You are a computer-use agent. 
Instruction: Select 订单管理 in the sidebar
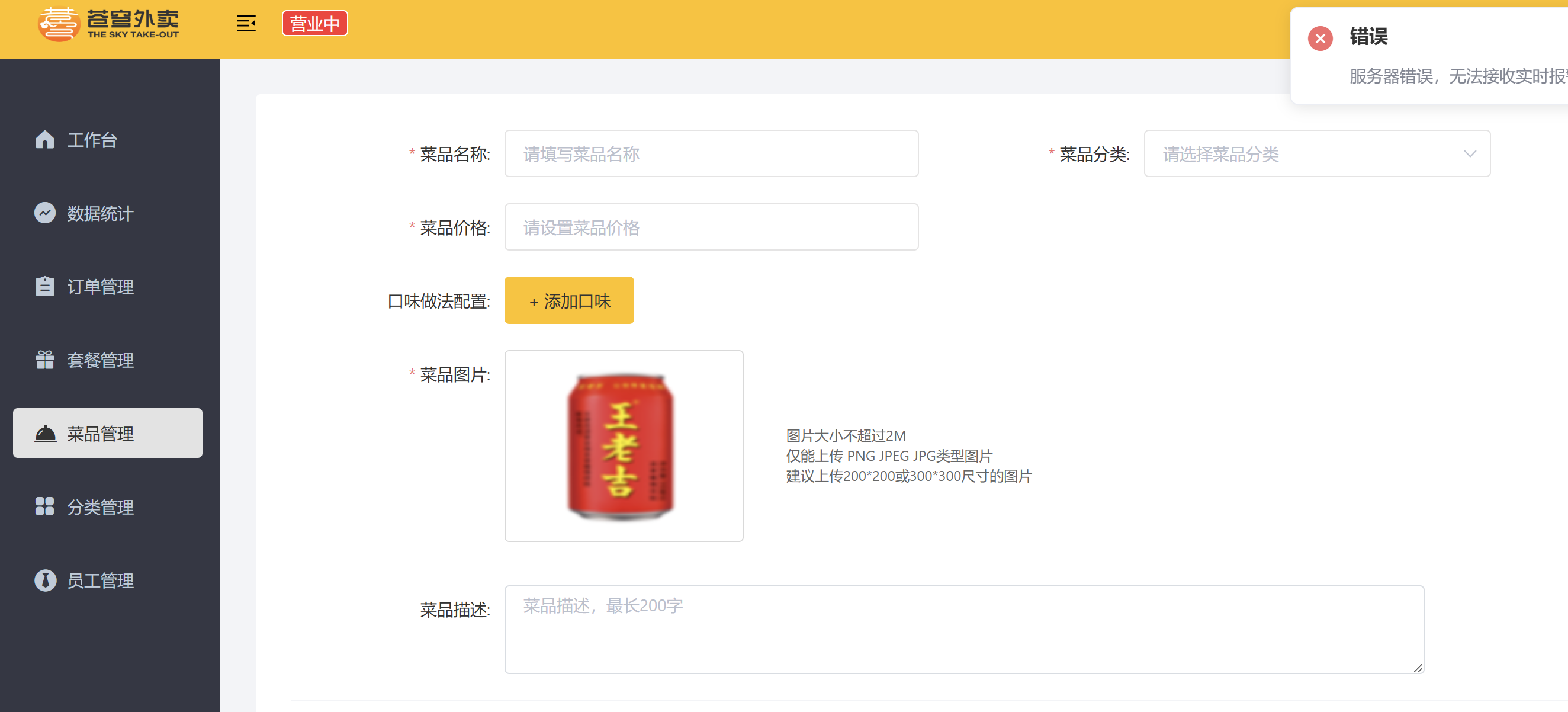tap(101, 286)
